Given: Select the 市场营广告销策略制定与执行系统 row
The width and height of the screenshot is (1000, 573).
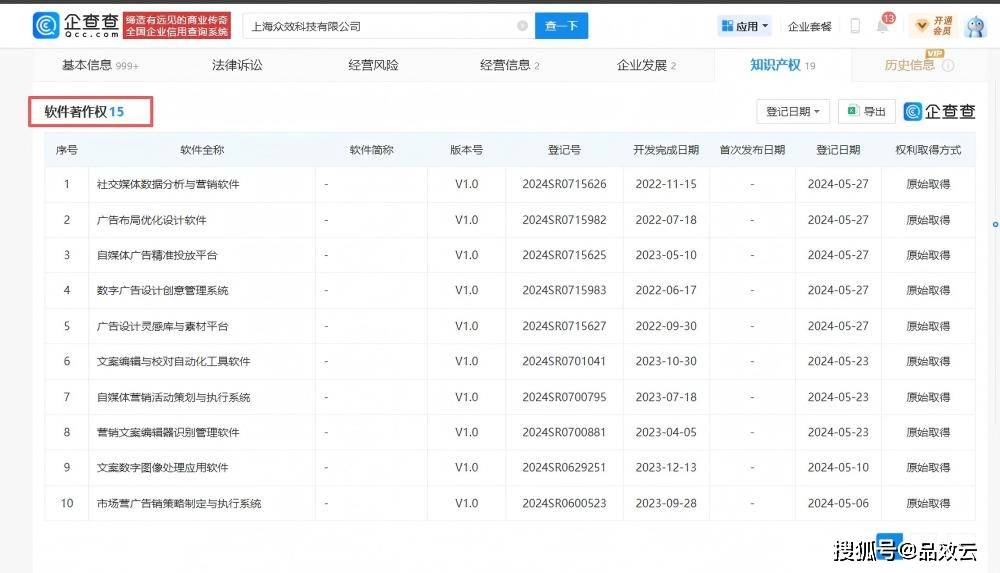Looking at the screenshot, I should coord(179,503).
